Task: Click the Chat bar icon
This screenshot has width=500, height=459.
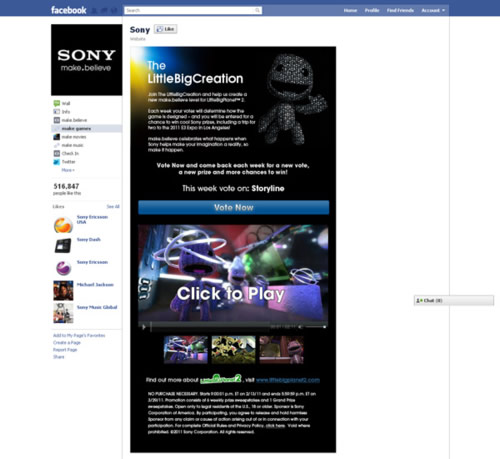Action: (419, 300)
